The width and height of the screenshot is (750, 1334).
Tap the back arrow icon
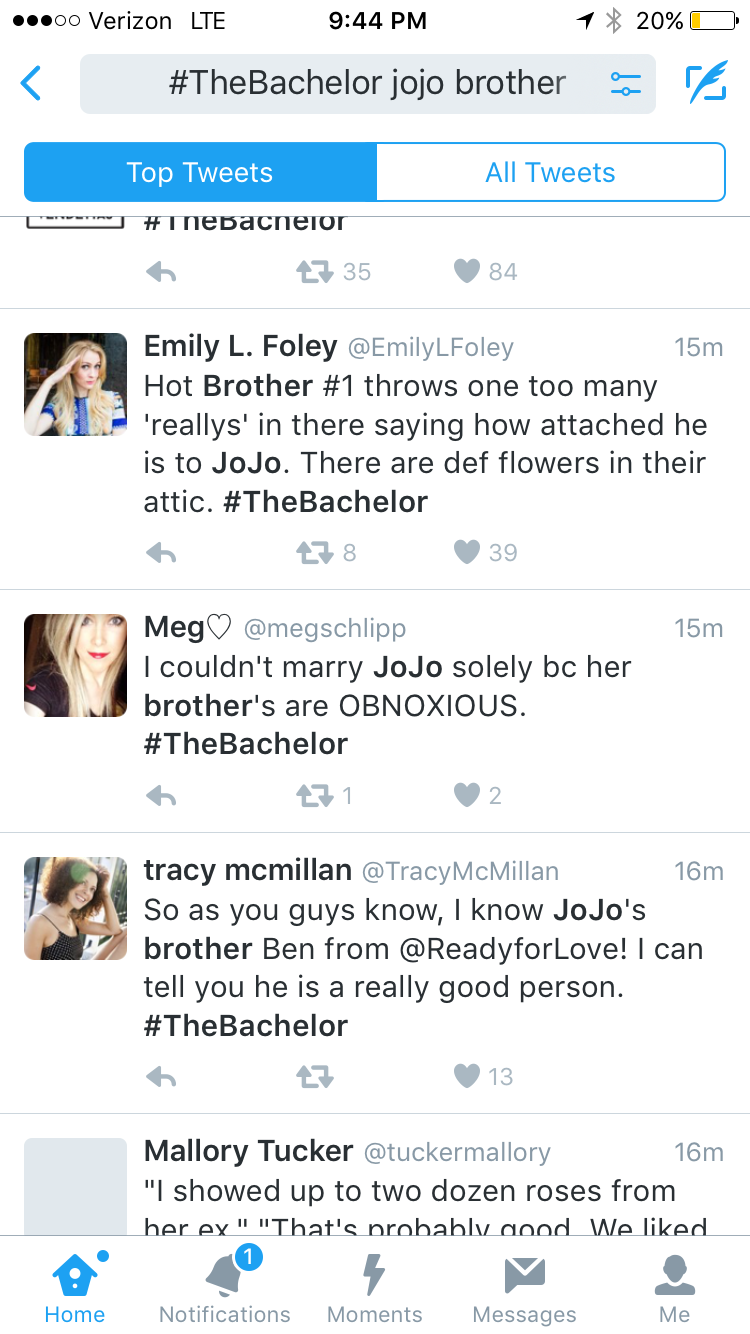32,84
